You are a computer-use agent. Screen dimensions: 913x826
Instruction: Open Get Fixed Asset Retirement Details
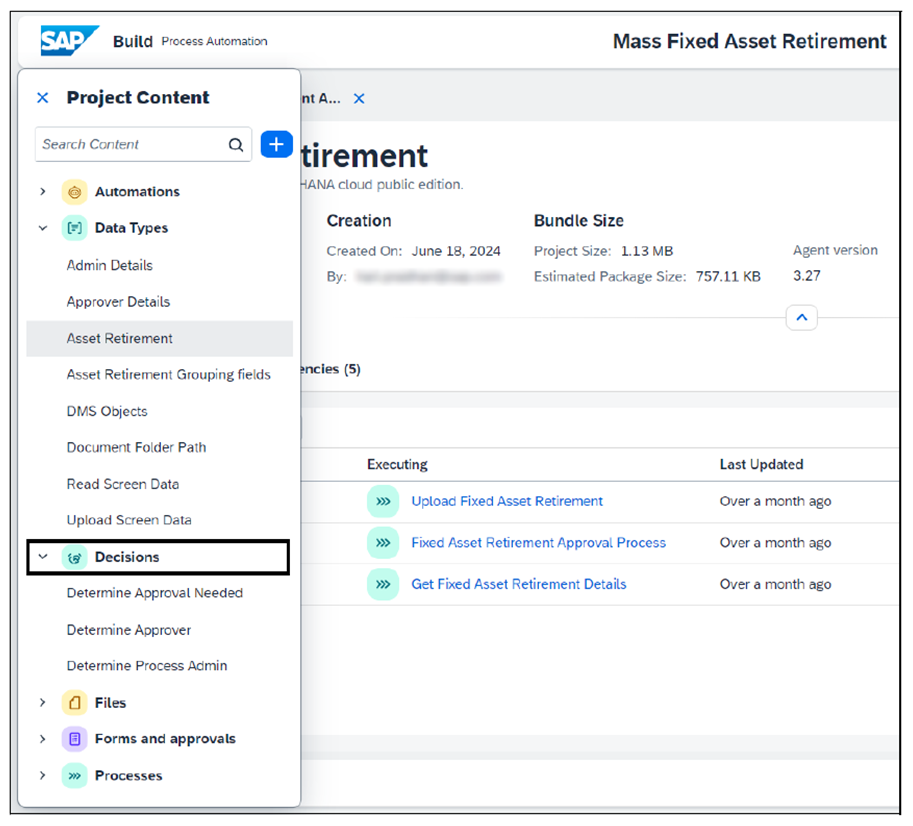(519, 584)
